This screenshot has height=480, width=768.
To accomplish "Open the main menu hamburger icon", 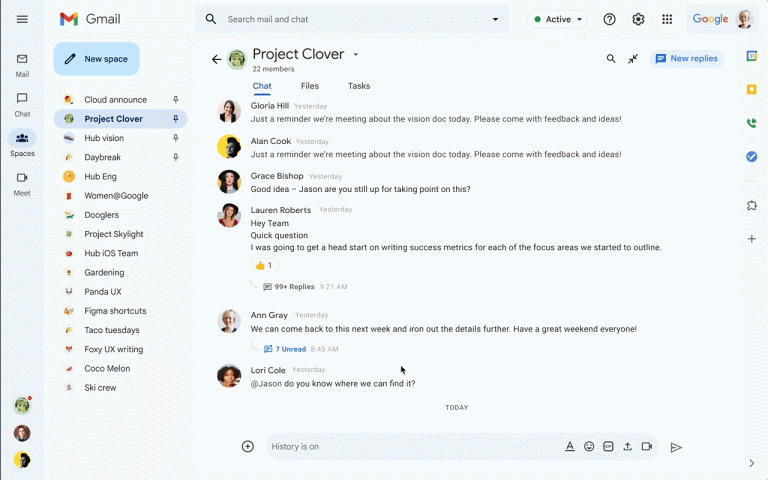I will tap(22, 19).
